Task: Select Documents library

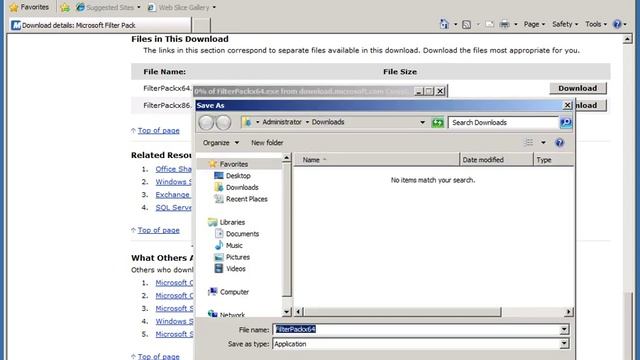Action: coord(237,234)
